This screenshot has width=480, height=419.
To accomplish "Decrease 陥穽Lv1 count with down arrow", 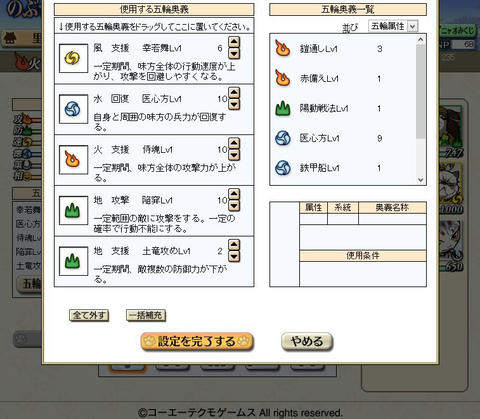I will point(234,206).
